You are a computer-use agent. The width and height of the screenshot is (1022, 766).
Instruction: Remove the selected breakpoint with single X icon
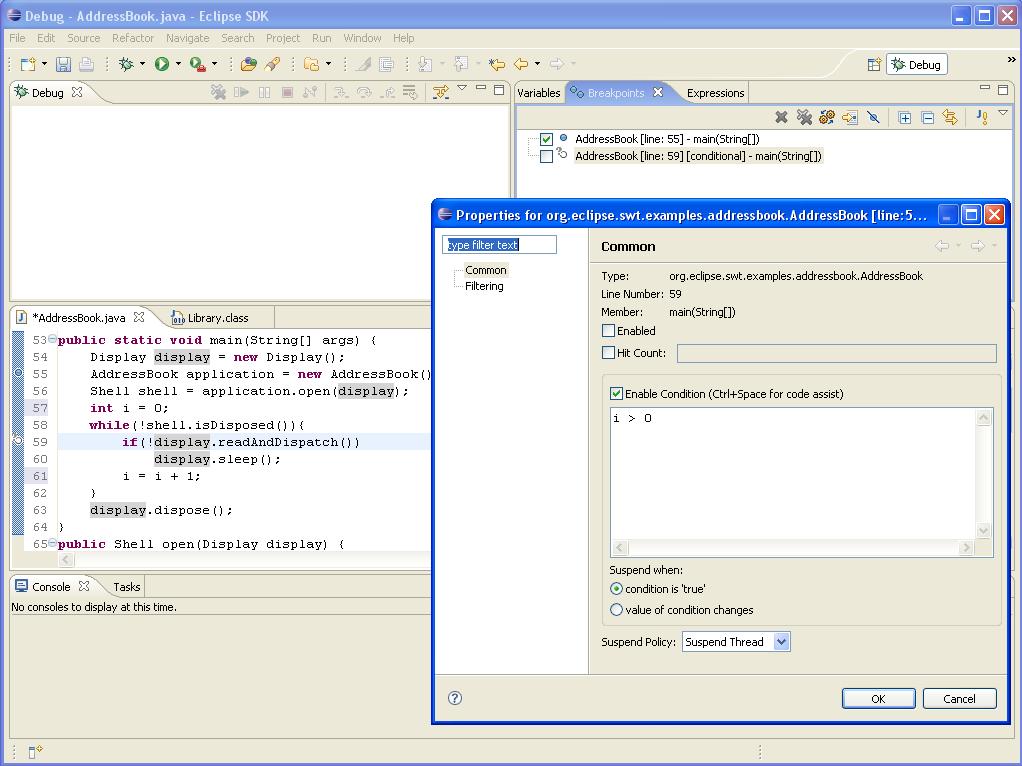point(781,117)
